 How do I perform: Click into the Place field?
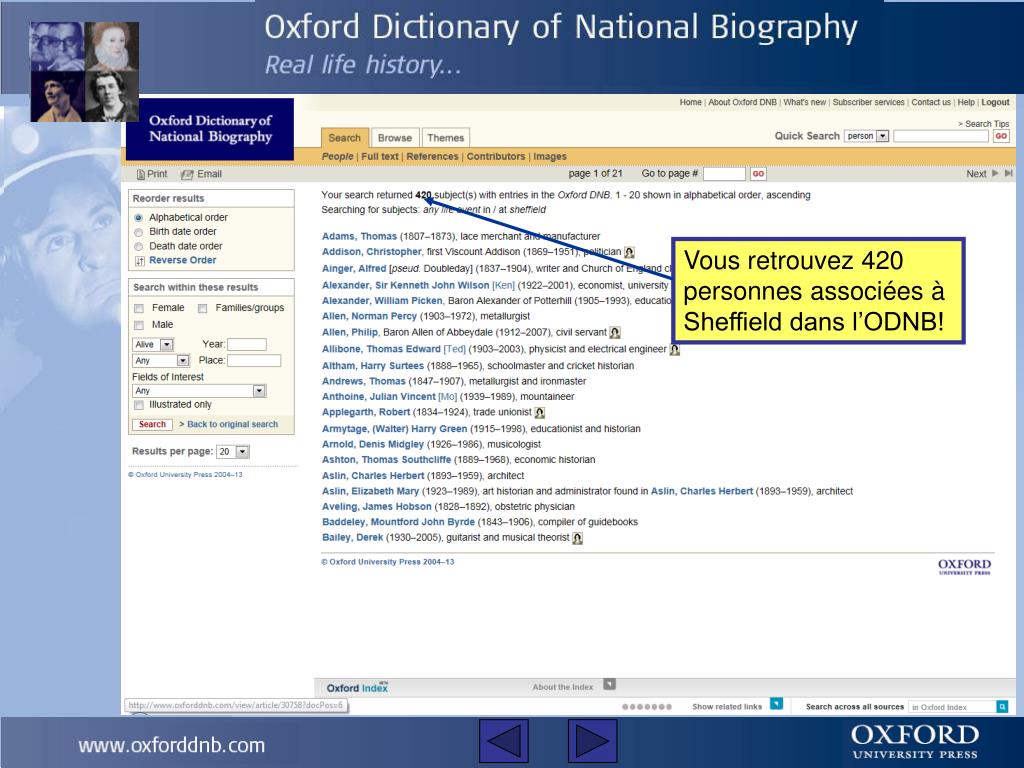254,360
